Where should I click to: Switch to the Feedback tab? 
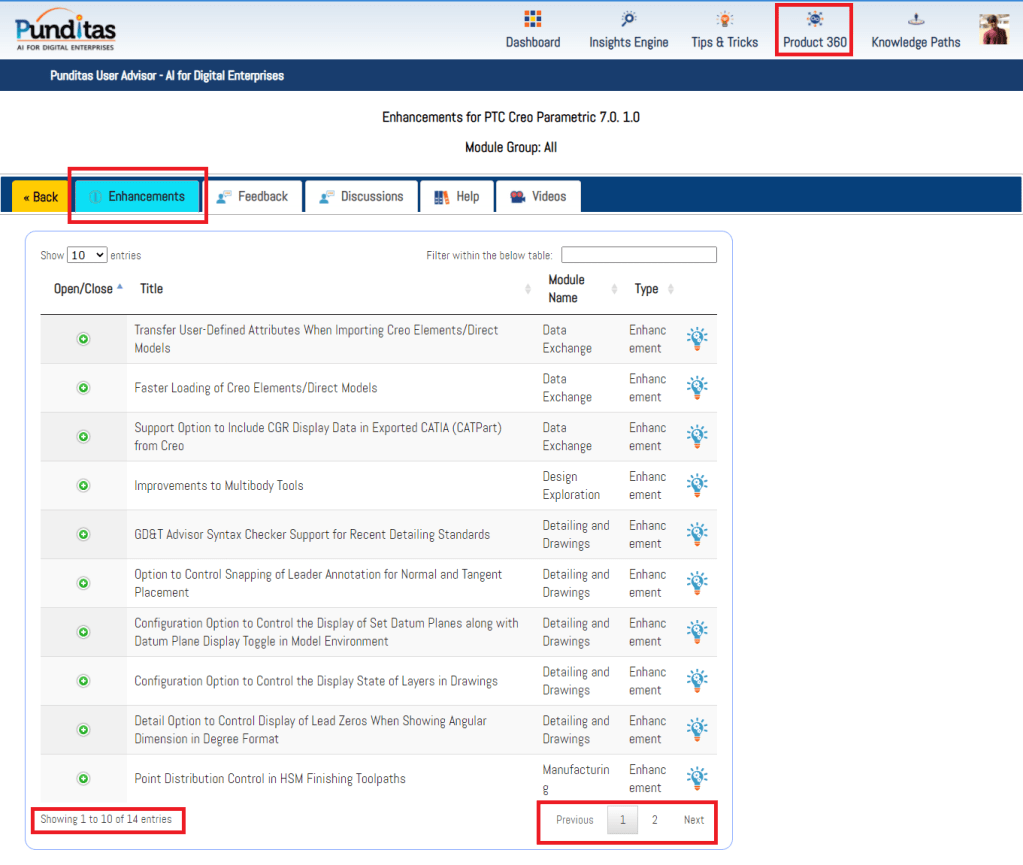click(252, 197)
